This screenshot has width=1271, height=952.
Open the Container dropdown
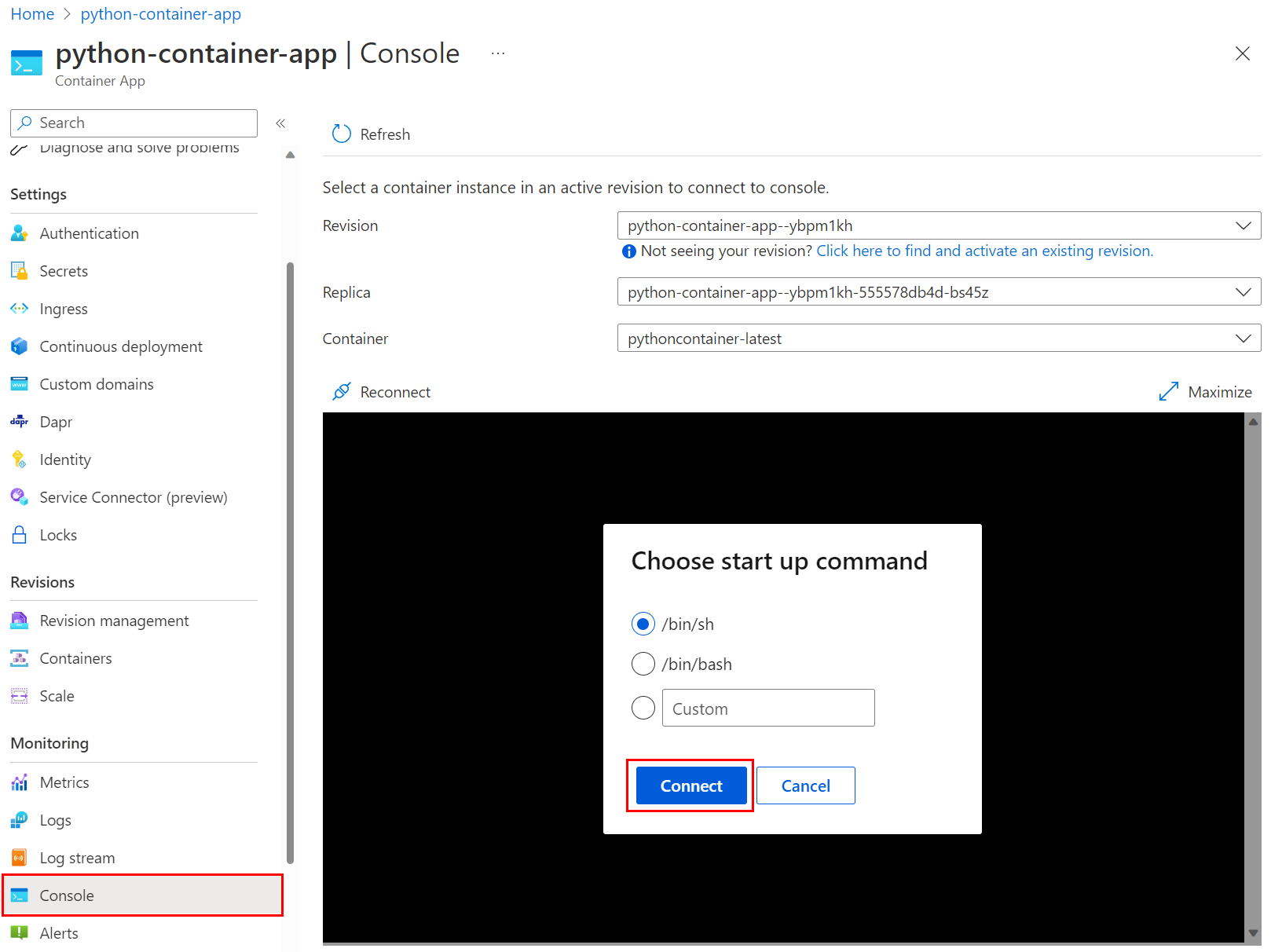[x=939, y=338]
